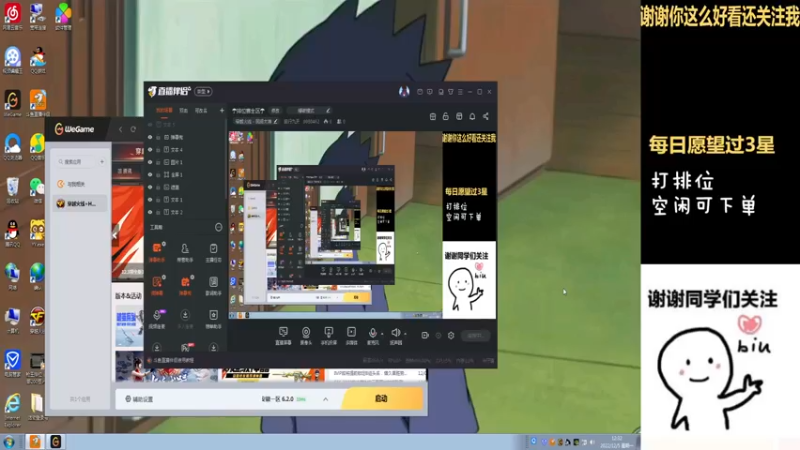Select the 穿越火线 game in WeGame sidebar

tap(80, 204)
